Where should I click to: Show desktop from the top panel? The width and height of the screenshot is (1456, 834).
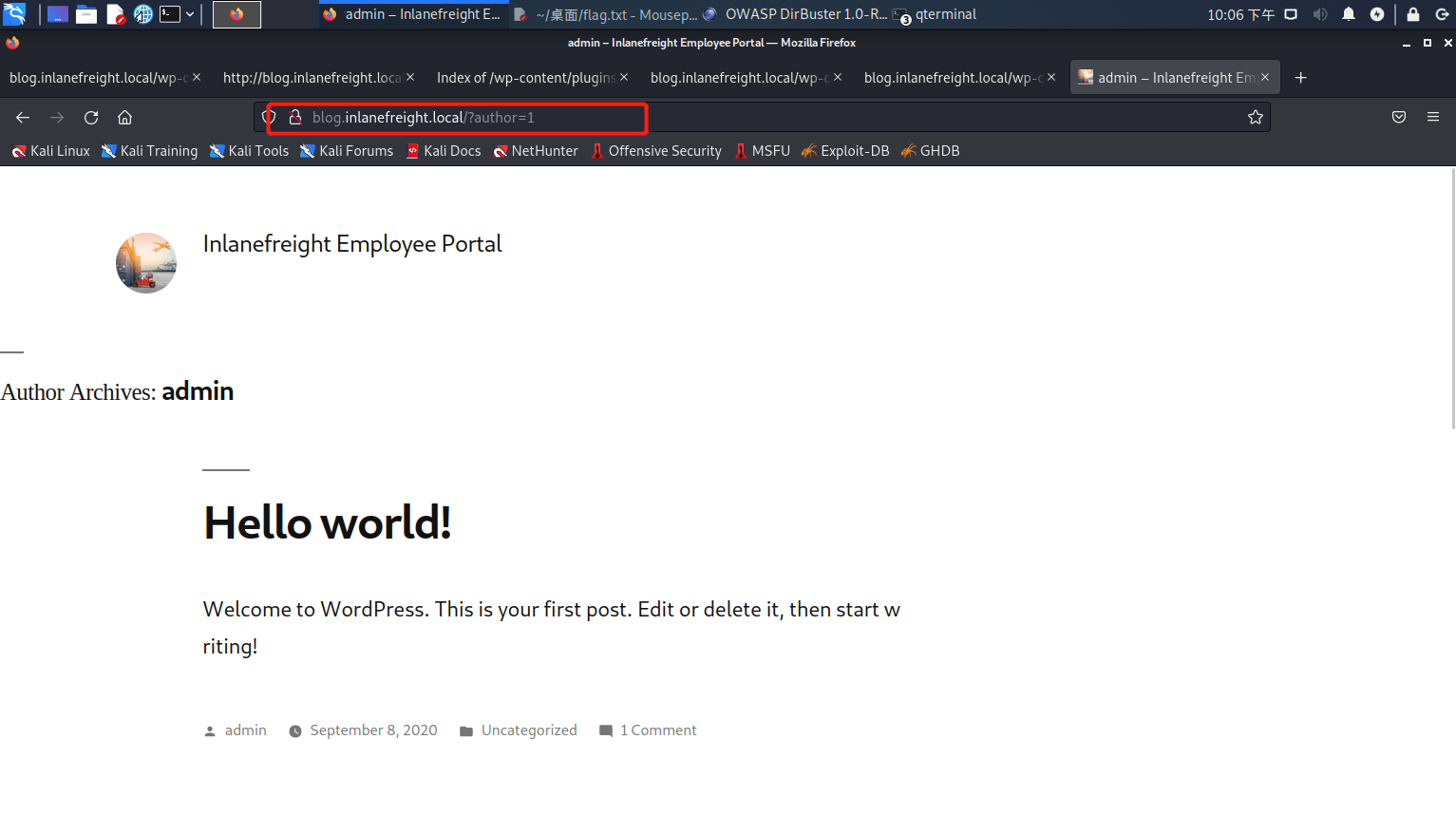click(x=58, y=14)
